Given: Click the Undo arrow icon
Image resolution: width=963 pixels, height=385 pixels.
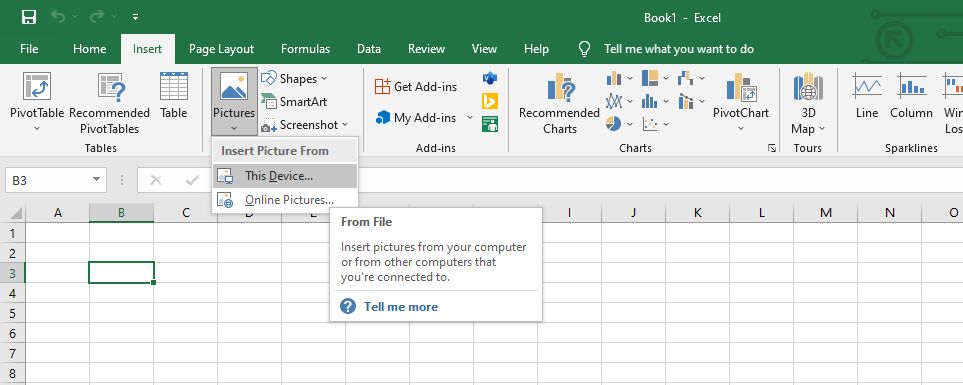Looking at the screenshot, I should (58, 17).
